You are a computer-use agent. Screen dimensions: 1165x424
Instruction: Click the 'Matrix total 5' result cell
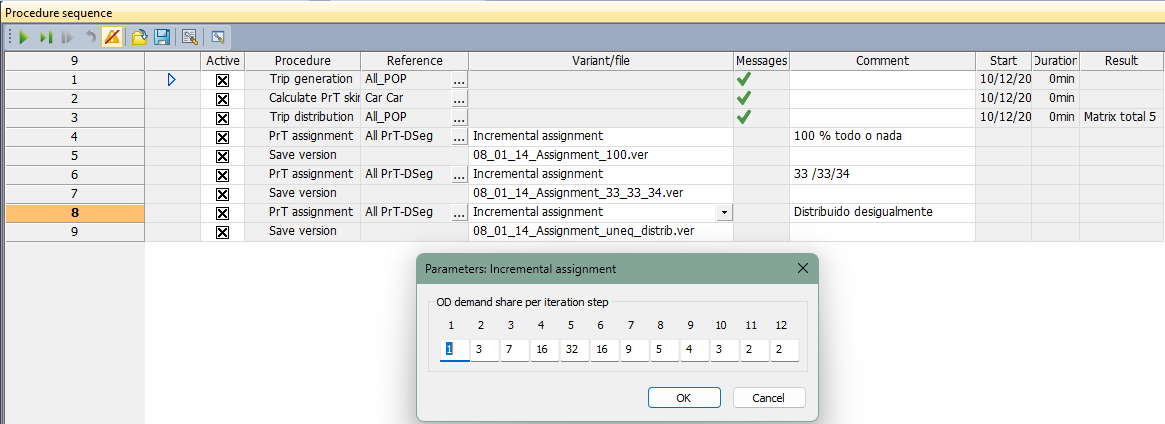coord(1121,117)
